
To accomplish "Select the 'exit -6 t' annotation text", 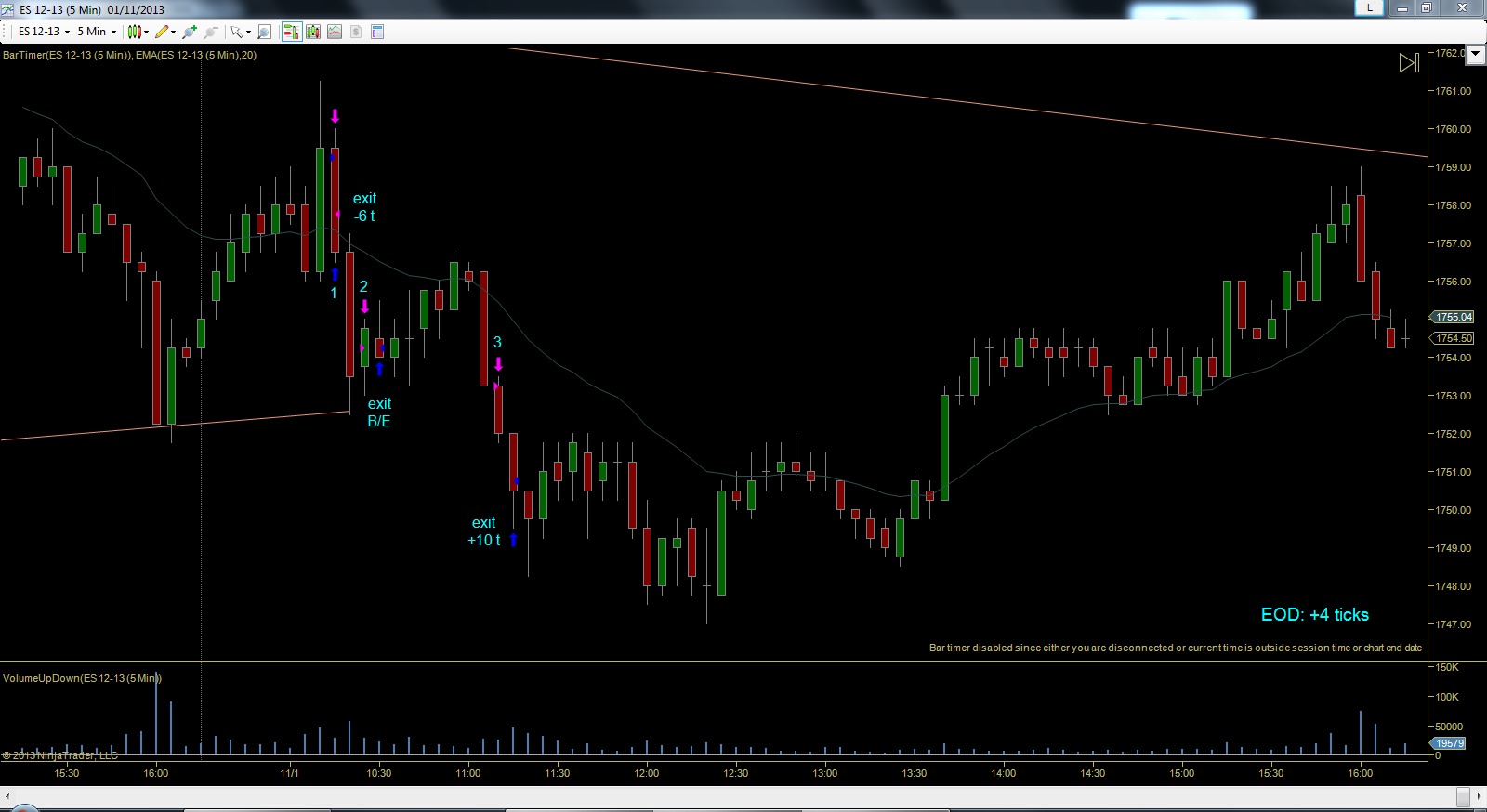I will pyautogui.click(x=364, y=207).
